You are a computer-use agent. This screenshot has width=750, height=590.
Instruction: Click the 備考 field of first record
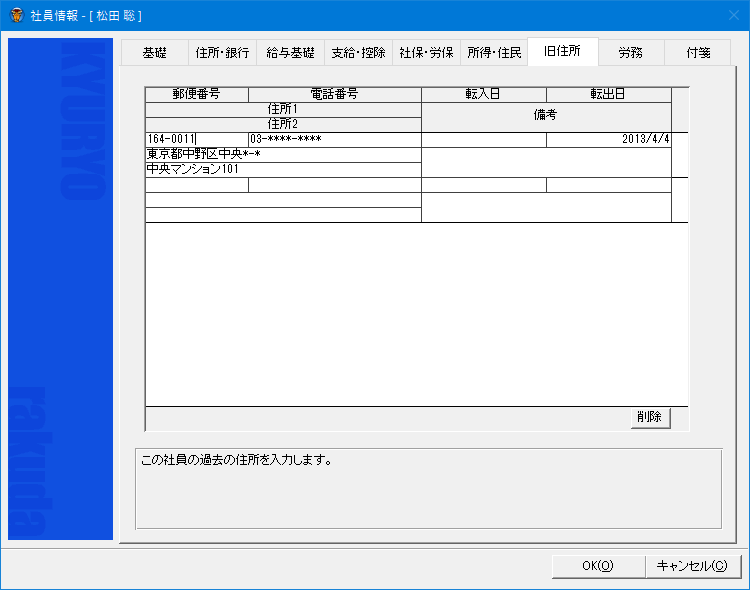point(546,162)
